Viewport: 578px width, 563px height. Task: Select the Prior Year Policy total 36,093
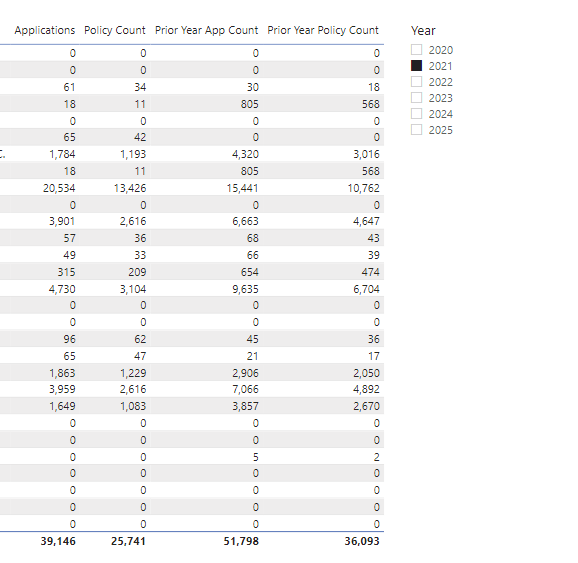click(362, 541)
